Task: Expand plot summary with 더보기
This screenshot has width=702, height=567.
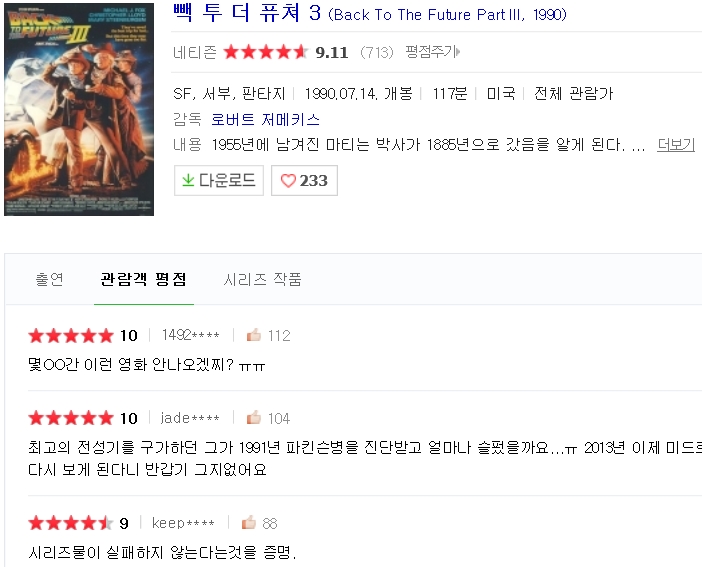Action: coord(676,145)
